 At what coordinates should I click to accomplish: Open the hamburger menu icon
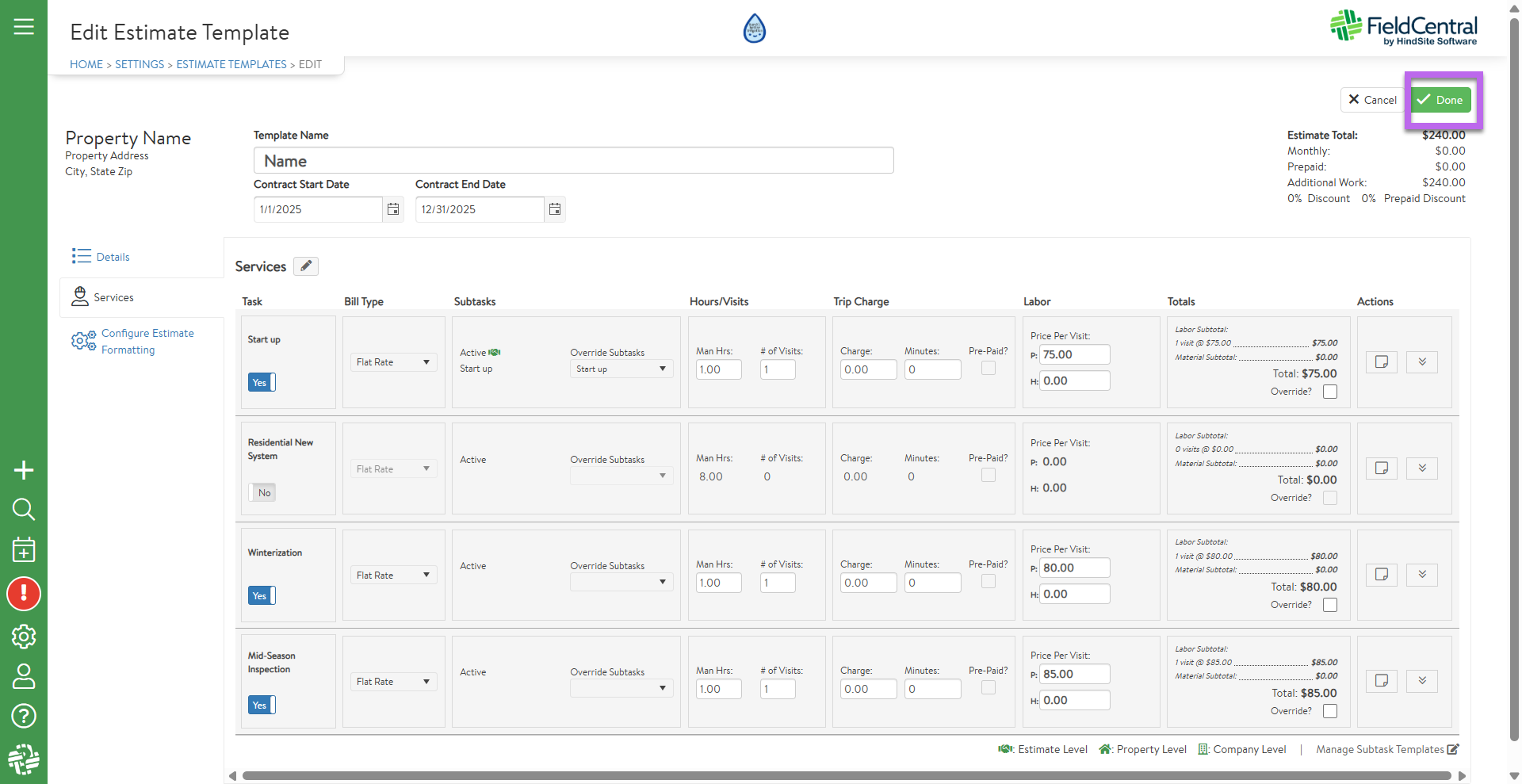(24, 27)
